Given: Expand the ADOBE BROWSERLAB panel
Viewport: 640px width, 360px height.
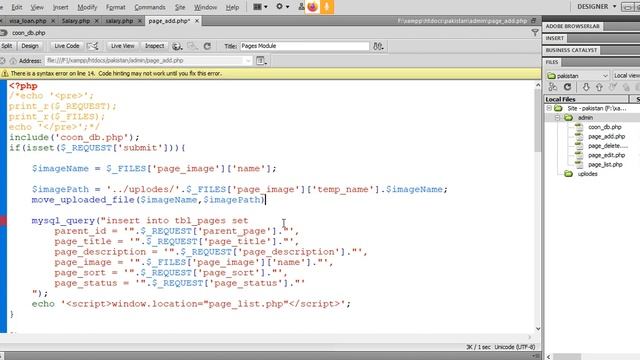Looking at the screenshot, I should [x=572, y=26].
